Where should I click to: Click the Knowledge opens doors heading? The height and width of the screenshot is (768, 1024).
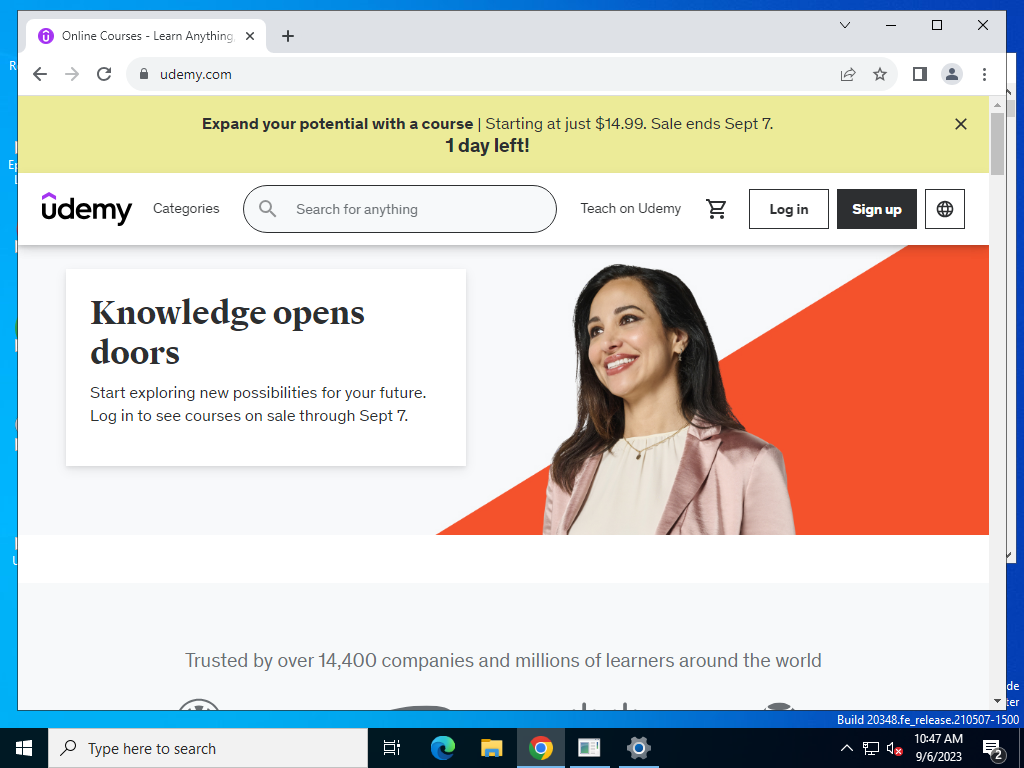pyautogui.click(x=227, y=332)
